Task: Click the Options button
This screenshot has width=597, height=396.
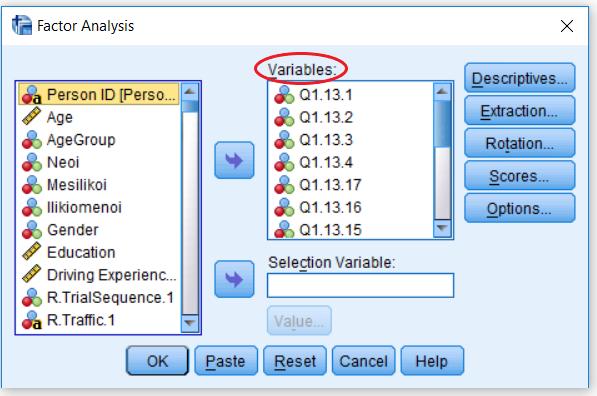Action: tap(520, 208)
